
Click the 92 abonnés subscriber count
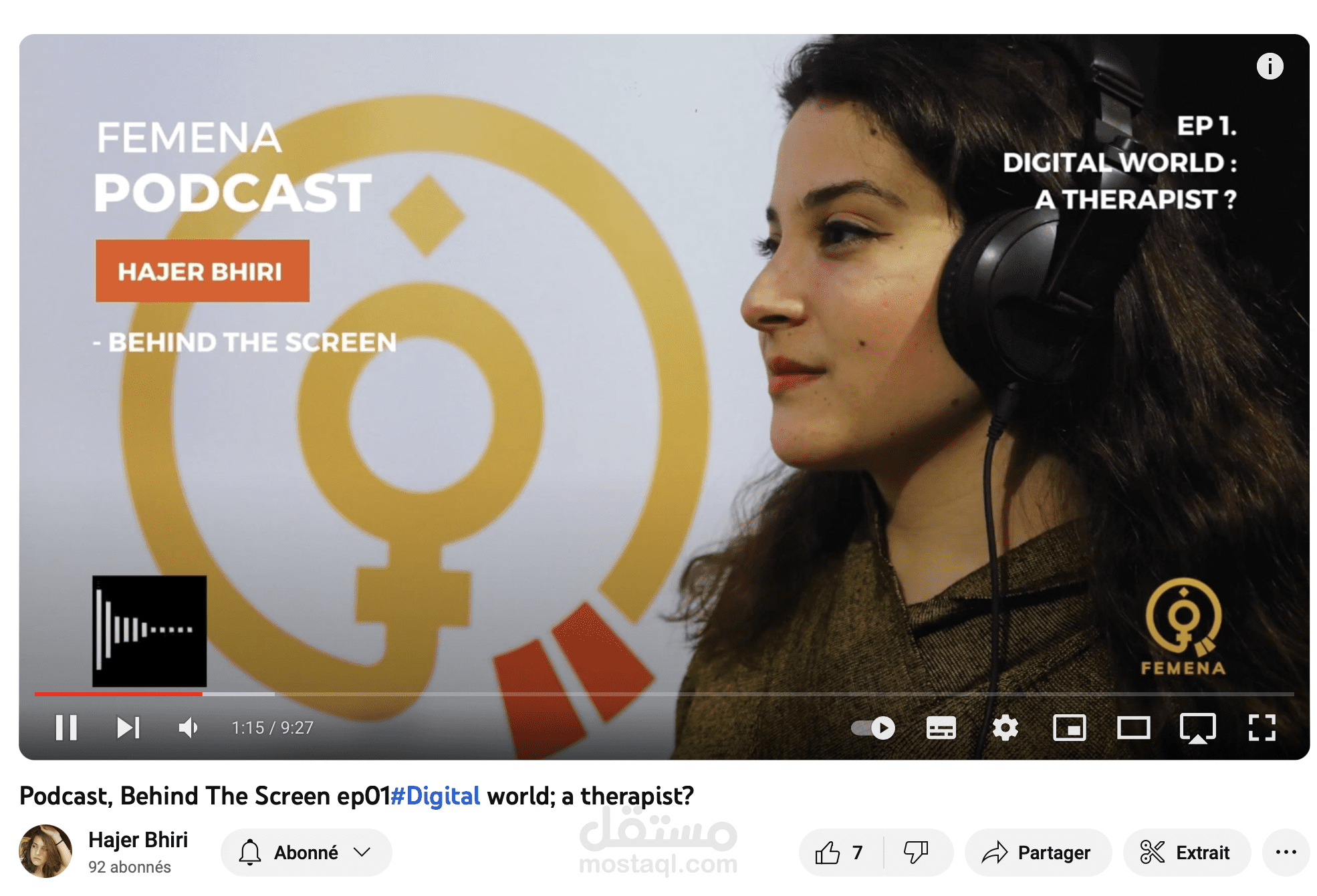coord(130,867)
